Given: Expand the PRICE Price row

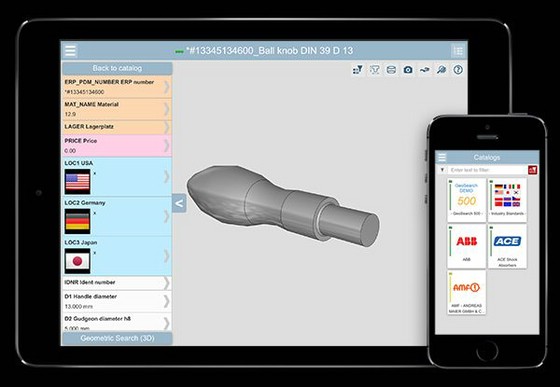Looking at the screenshot, I should 117,146.
